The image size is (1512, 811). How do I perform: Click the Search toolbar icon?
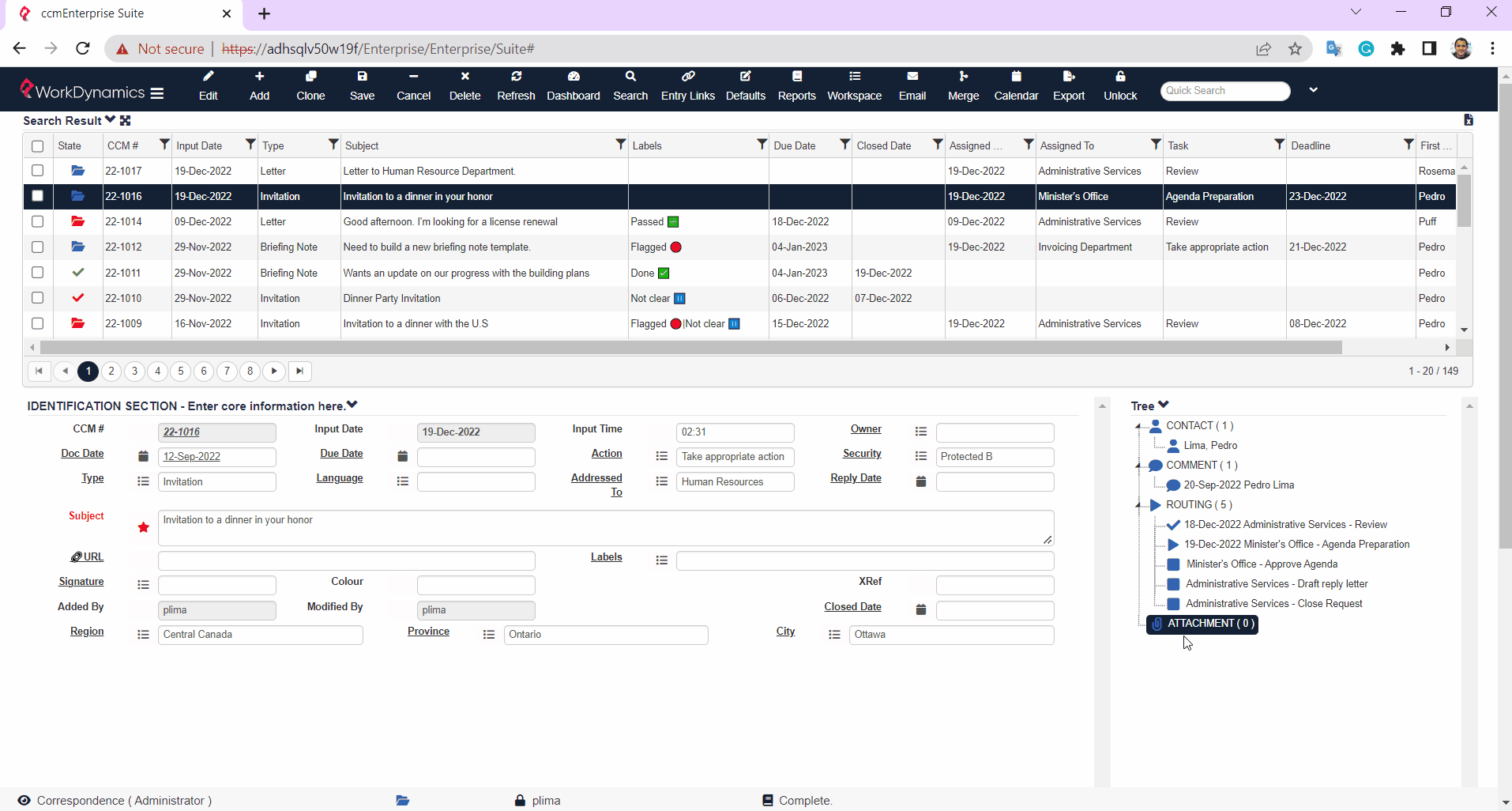click(630, 86)
